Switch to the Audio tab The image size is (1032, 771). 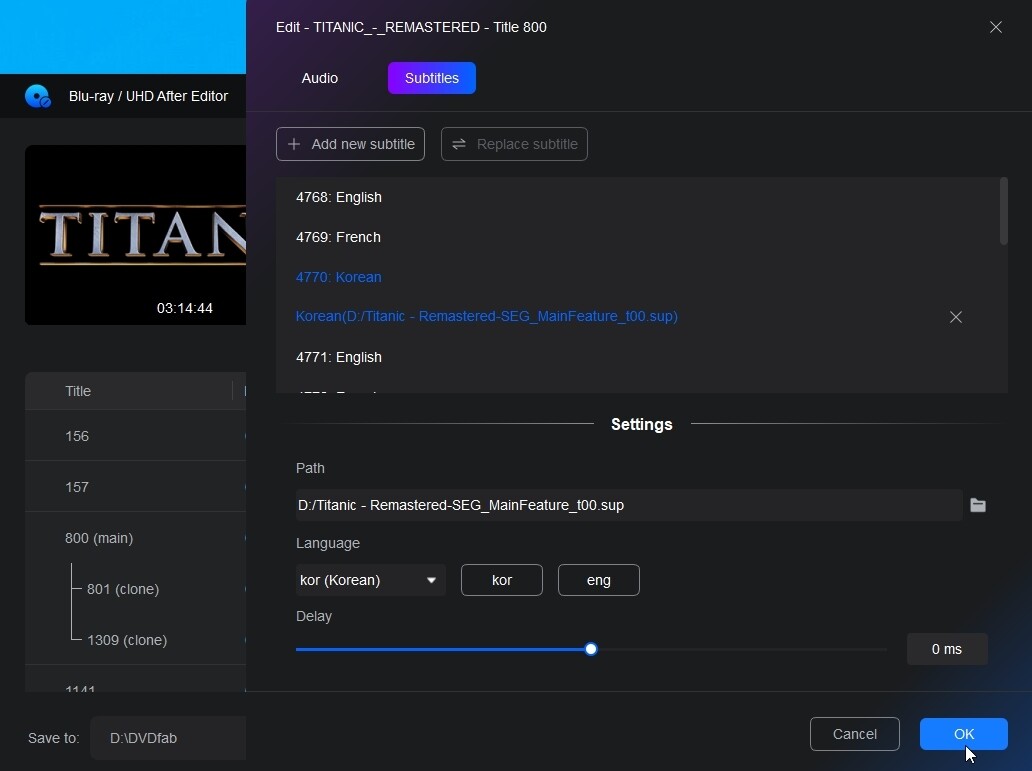[x=319, y=78]
